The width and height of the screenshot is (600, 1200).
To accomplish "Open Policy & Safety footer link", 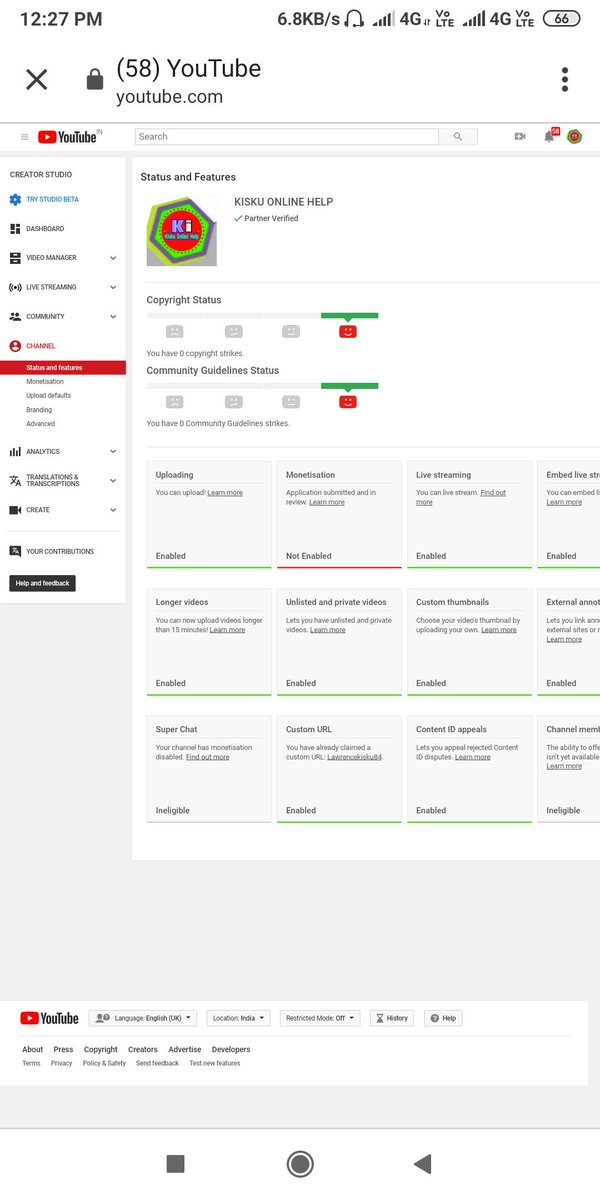I will [x=104, y=1063].
